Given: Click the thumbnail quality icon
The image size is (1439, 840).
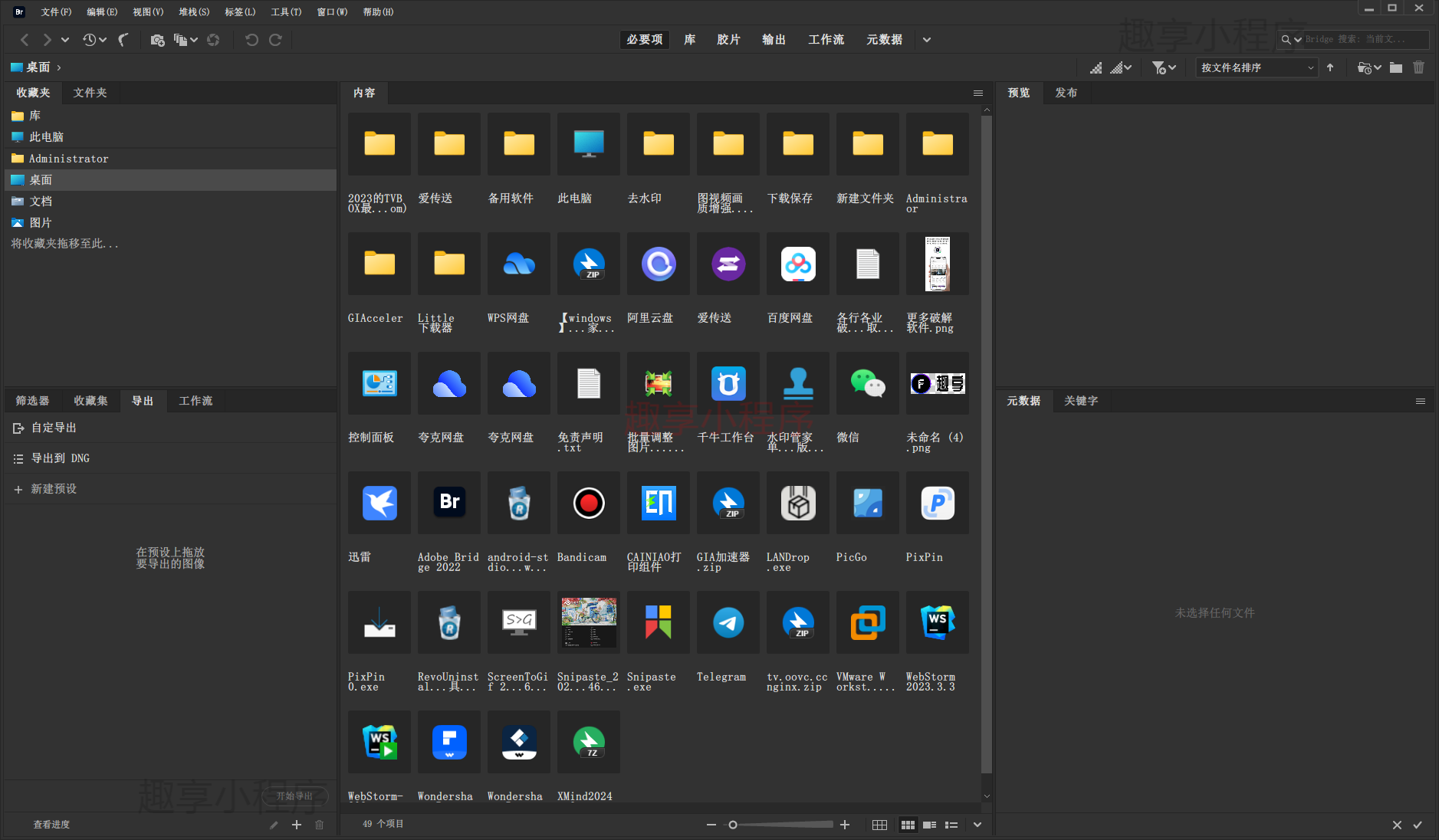Looking at the screenshot, I should coord(1096,67).
